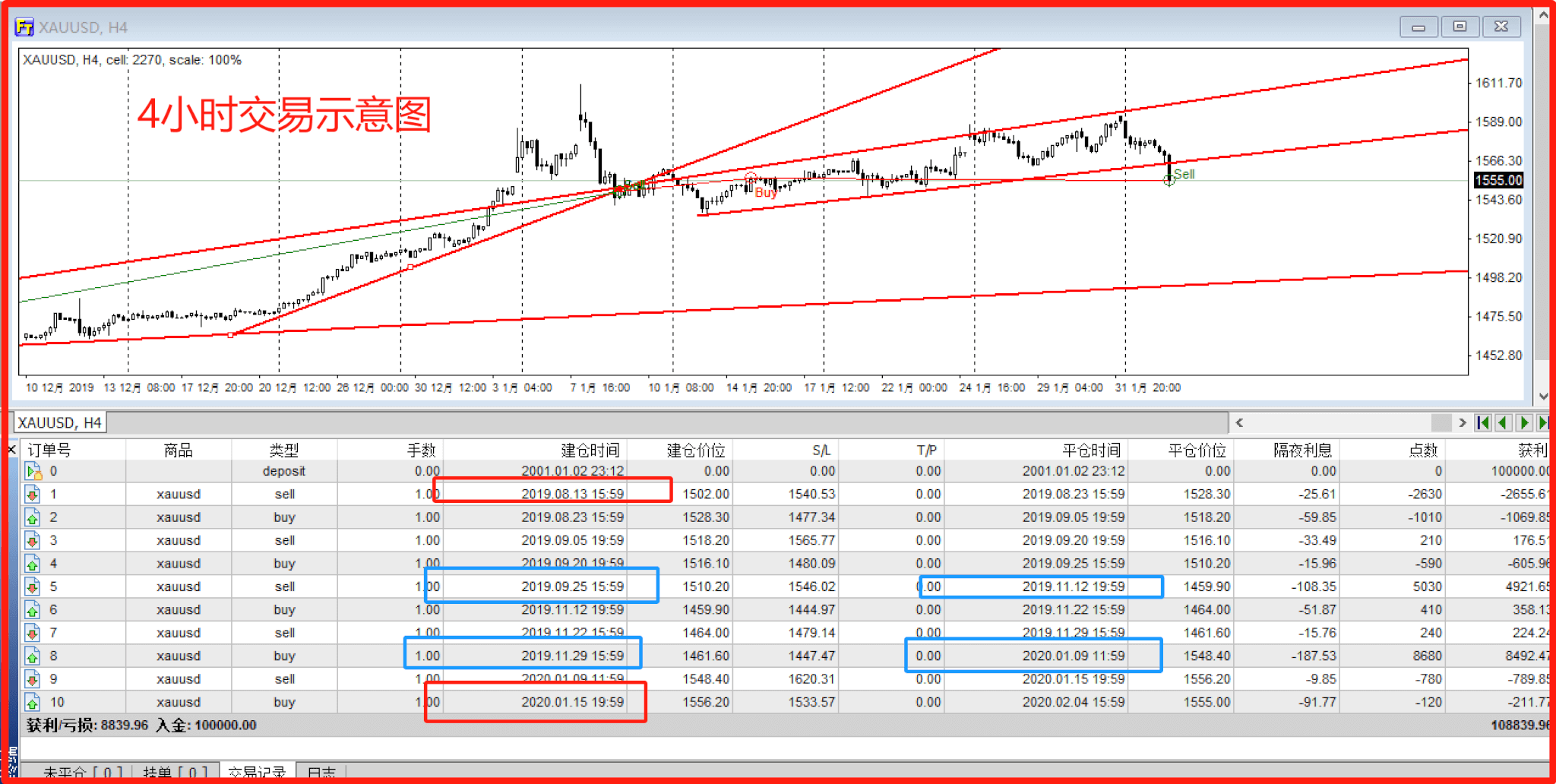Close the trade panel with X
The height and width of the screenshot is (784, 1556).
tap(12, 450)
